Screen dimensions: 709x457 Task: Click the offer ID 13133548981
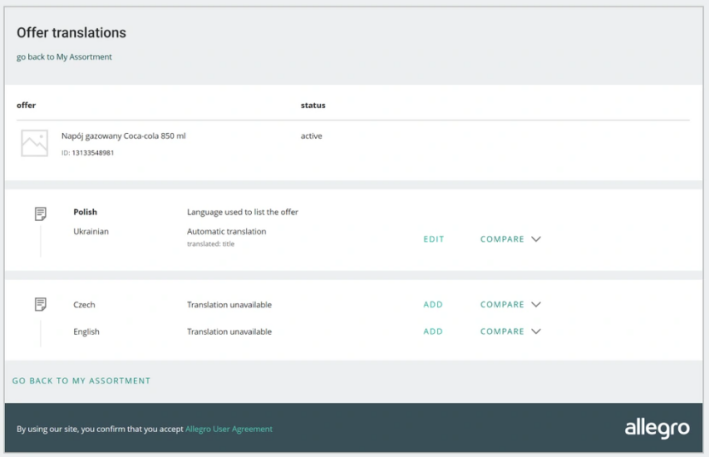[x=93, y=153]
